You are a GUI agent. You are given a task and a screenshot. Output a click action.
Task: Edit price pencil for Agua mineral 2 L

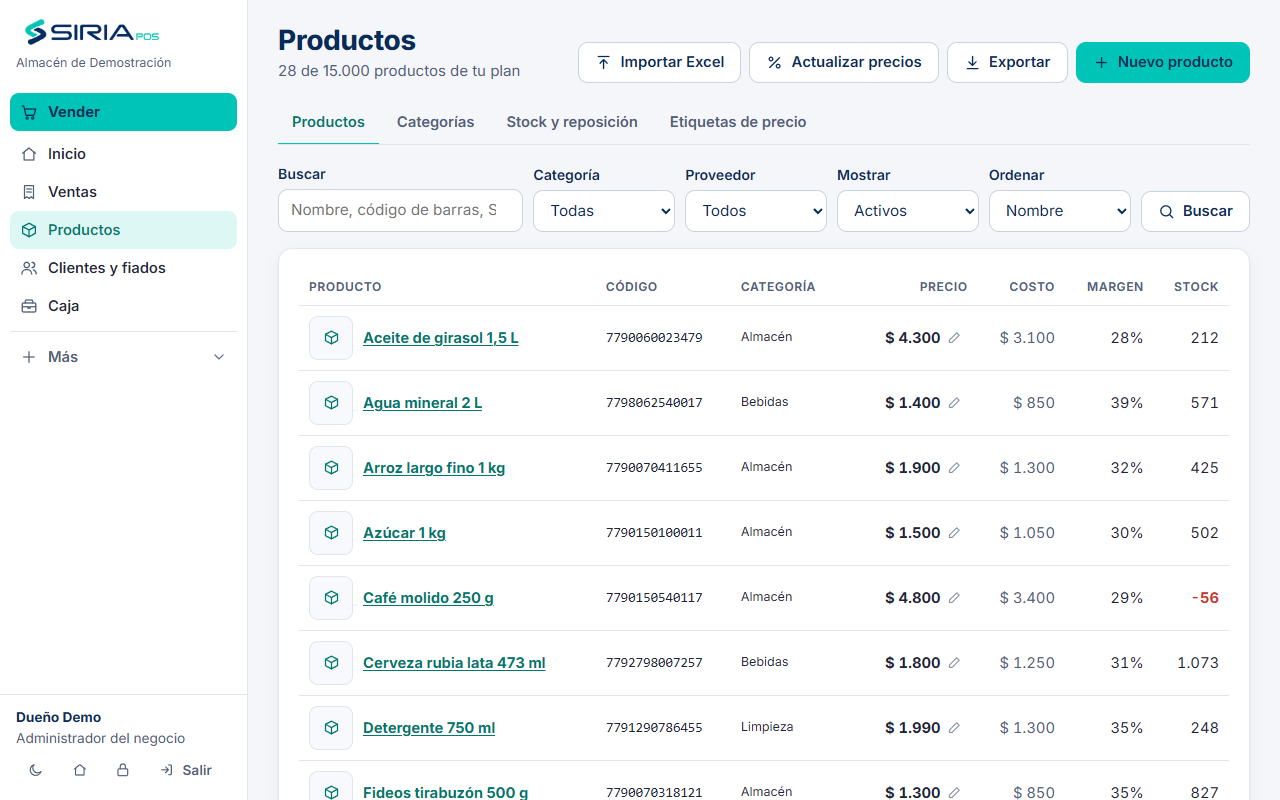(954, 403)
